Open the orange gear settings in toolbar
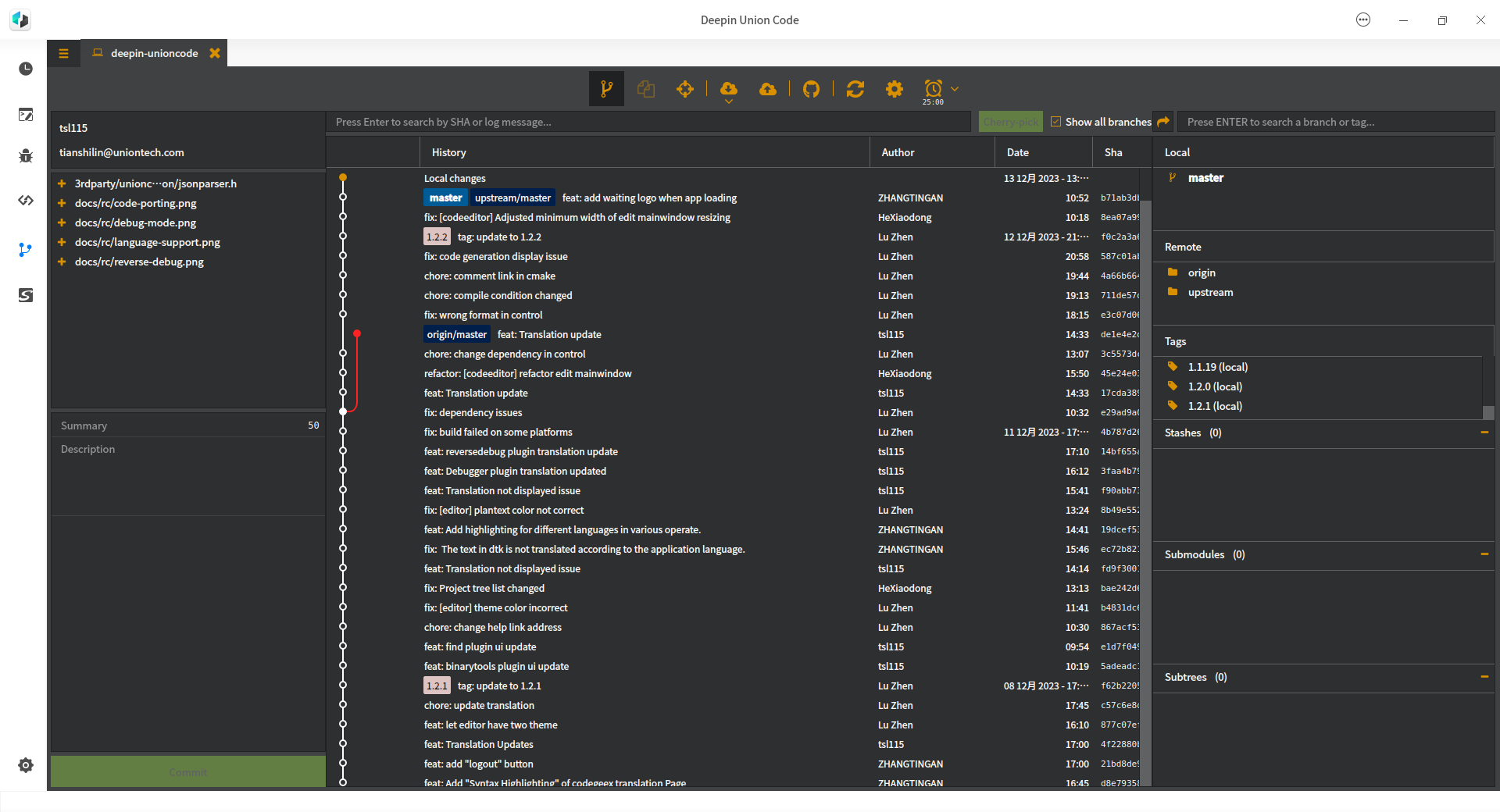The height and width of the screenshot is (812, 1500). point(895,89)
